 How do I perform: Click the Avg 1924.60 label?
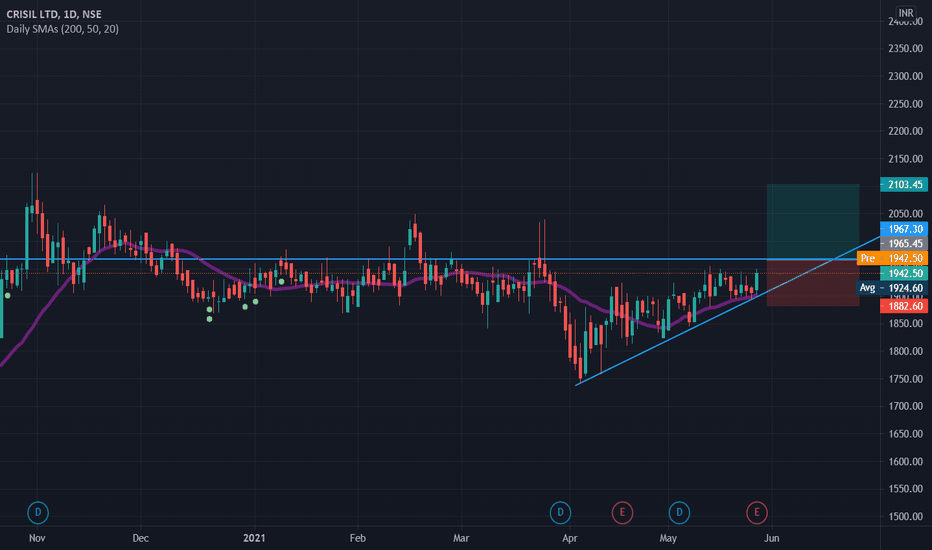[x=892, y=288]
